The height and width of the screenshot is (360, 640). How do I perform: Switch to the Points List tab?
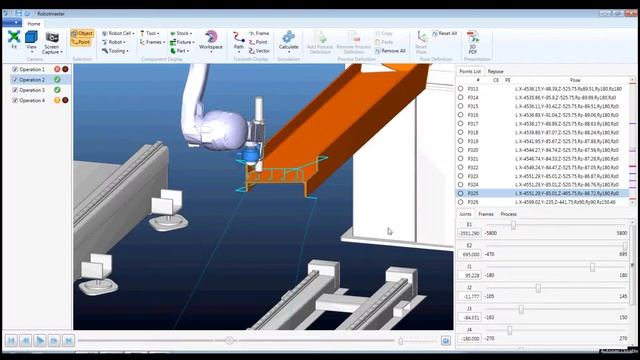point(470,71)
